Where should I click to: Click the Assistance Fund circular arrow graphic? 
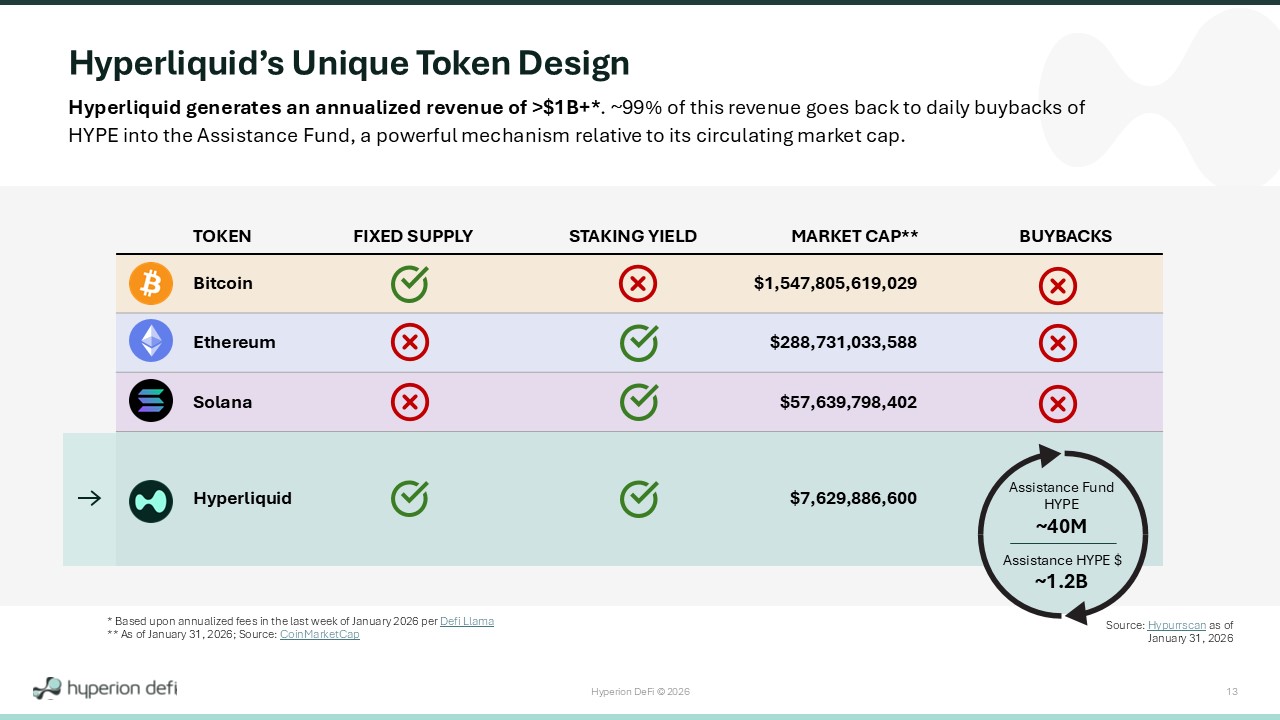pos(1063,534)
